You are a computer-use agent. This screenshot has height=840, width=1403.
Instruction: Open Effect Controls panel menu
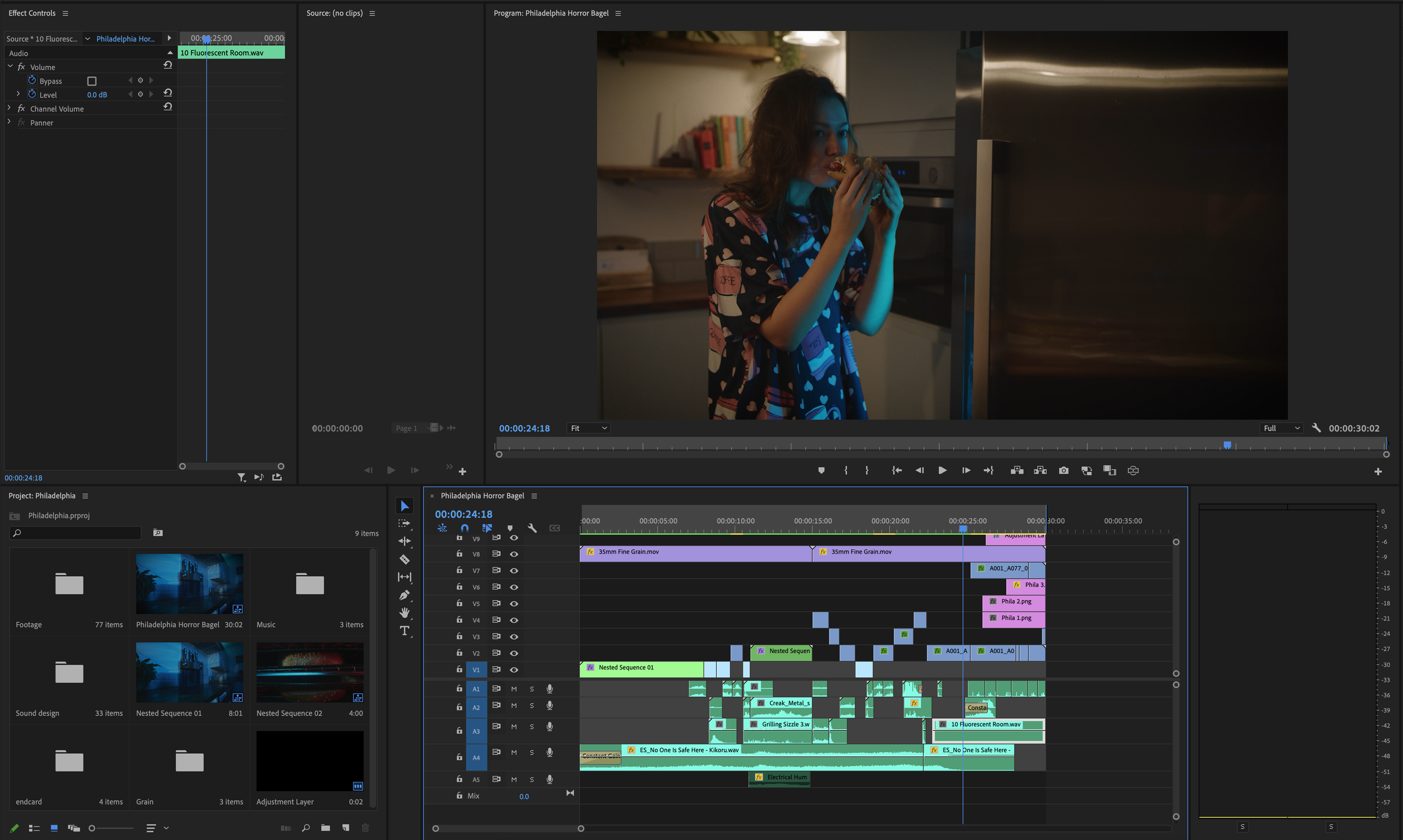[65, 13]
